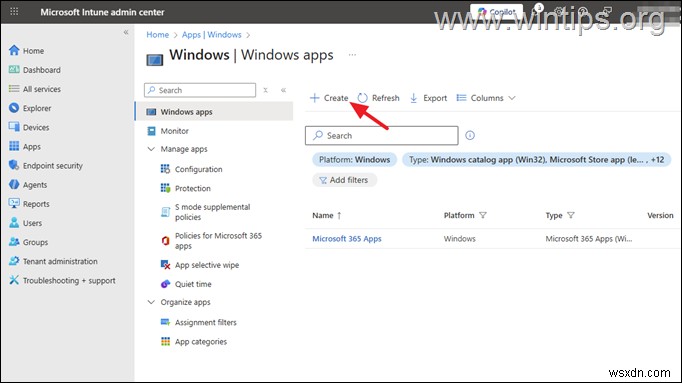Click the Home house icon in sidebar
This screenshot has height=383, width=682.
14,50
